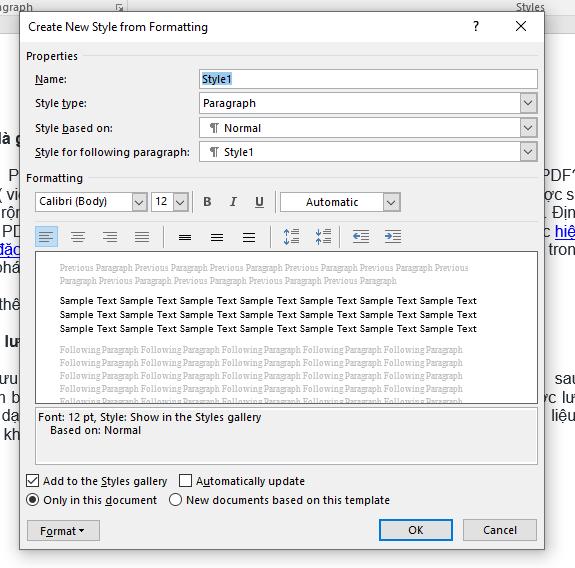This screenshot has height=568, width=575.
Task: Click the 'hiệ' hyperlink in document
Action: [564, 232]
